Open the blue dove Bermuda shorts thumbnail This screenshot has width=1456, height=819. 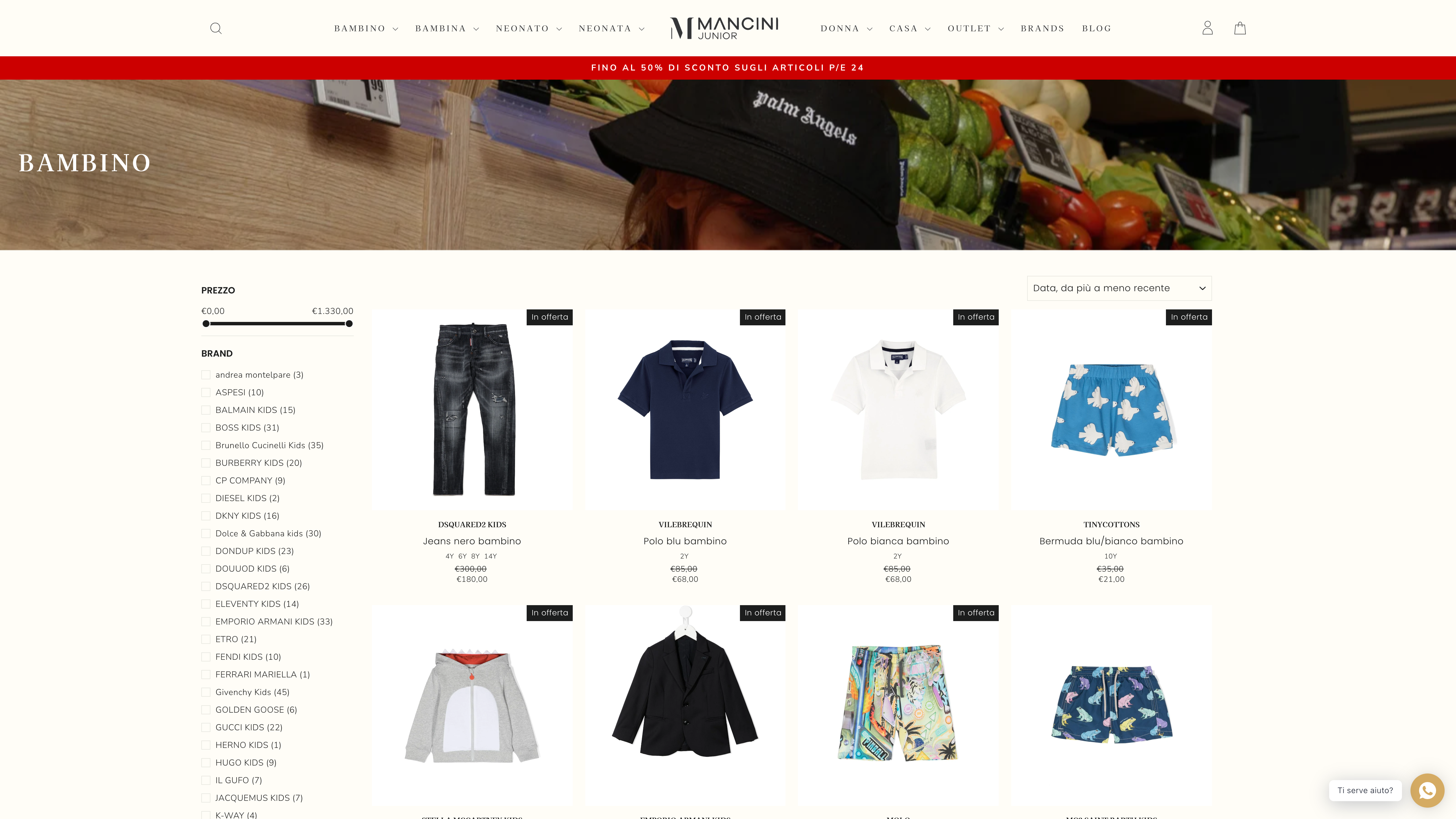1111,410
